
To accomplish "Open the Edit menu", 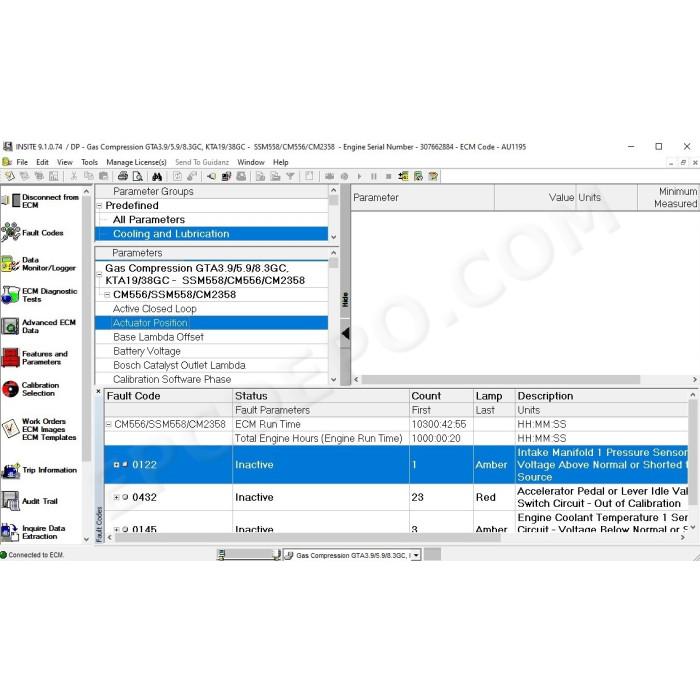I will tap(42, 162).
